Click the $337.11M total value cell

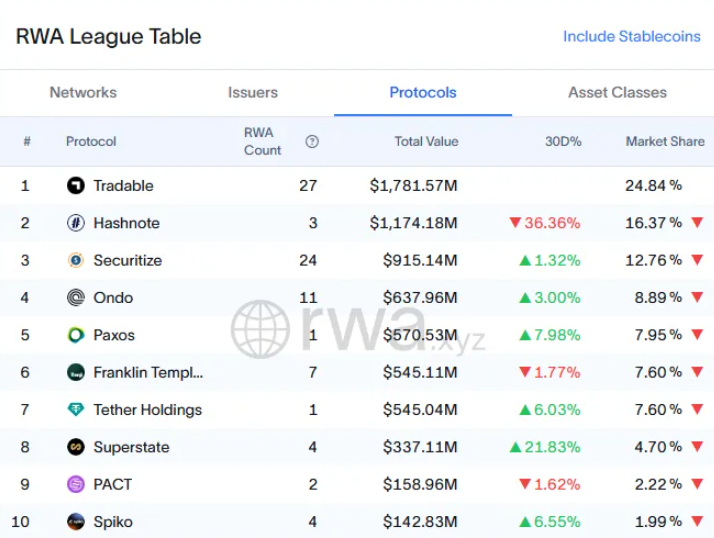[x=420, y=447]
